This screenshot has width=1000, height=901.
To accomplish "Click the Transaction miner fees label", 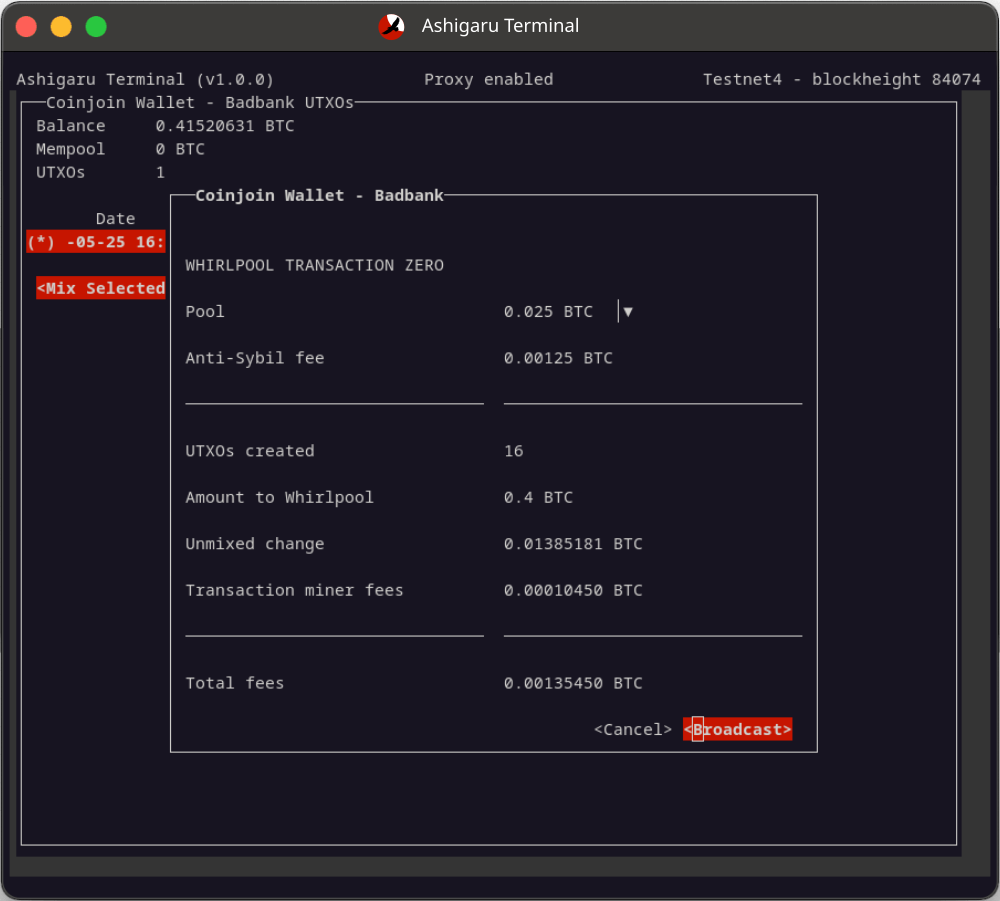I will coord(294,590).
